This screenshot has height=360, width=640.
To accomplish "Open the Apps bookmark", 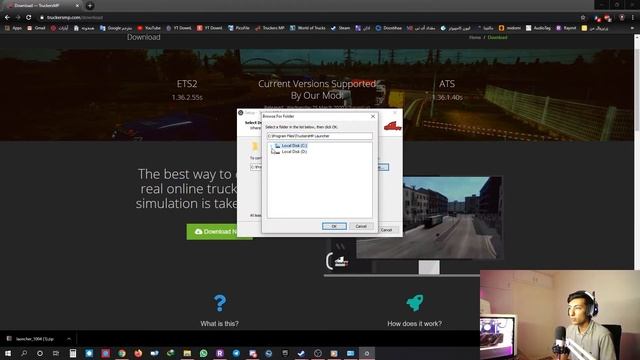I will (x=13, y=28).
